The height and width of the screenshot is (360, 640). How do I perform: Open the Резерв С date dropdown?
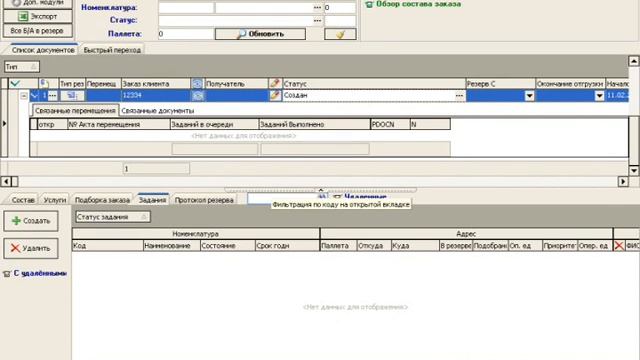(529, 96)
